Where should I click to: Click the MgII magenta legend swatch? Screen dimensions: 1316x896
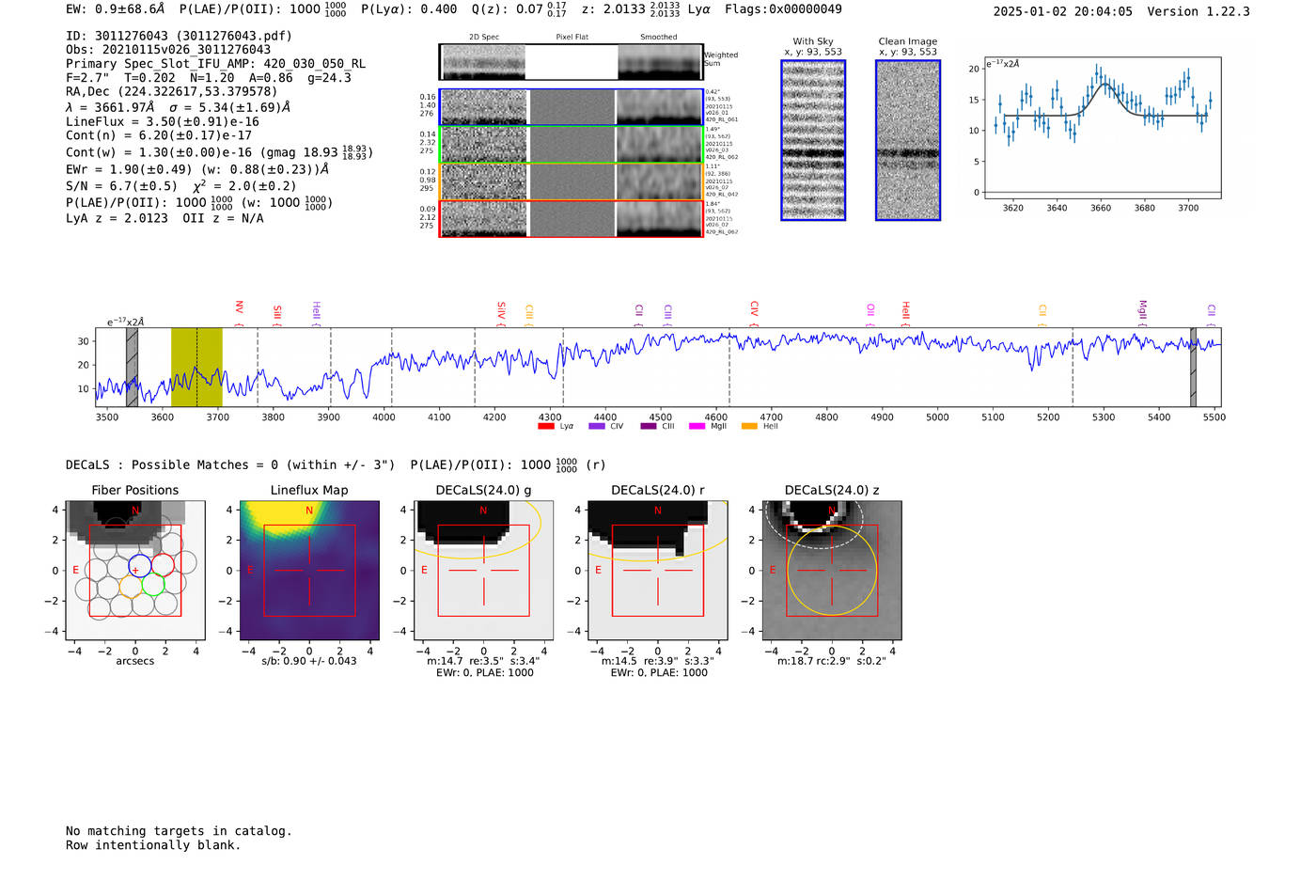(697, 427)
